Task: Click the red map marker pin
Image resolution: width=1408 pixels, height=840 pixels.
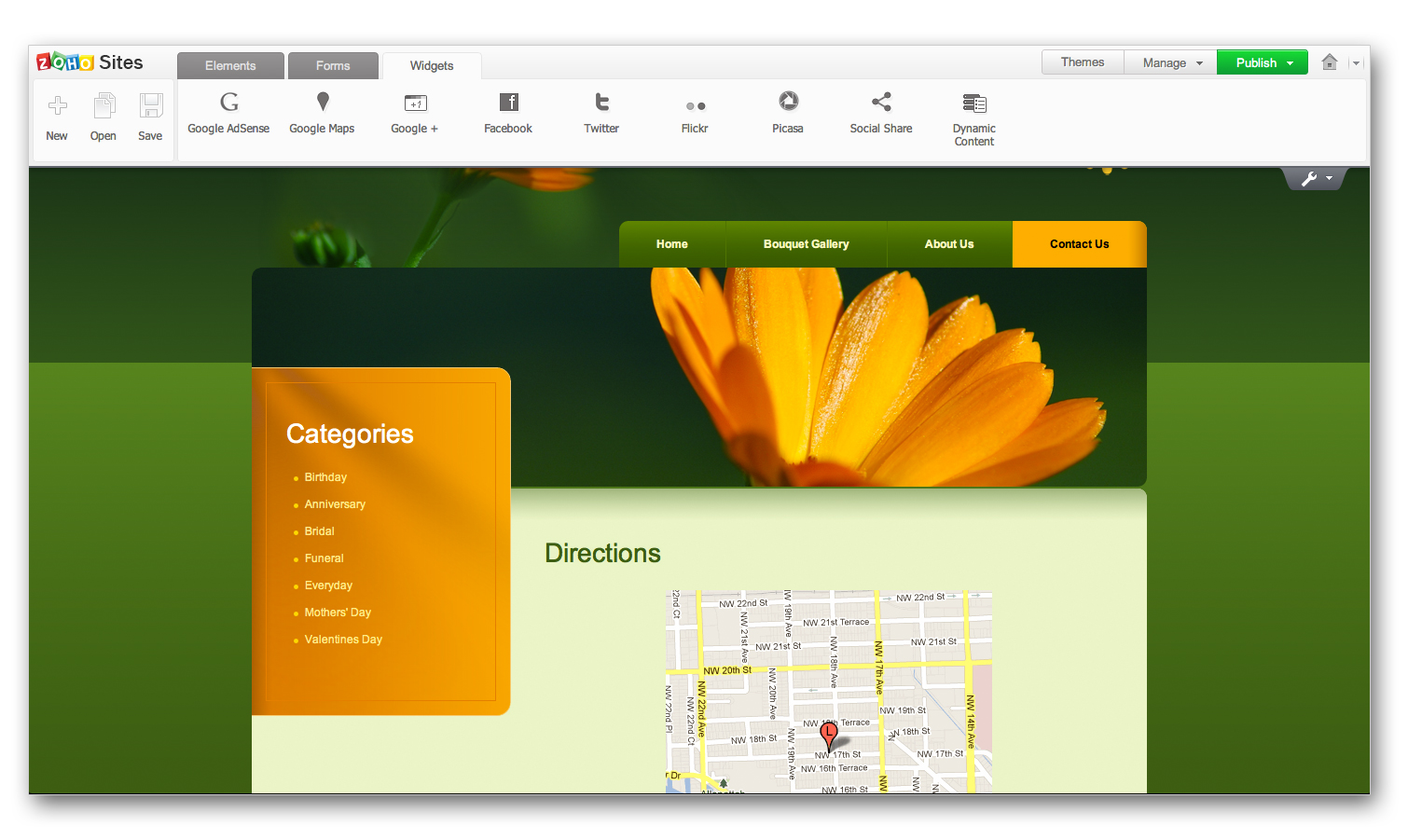Action: (829, 737)
